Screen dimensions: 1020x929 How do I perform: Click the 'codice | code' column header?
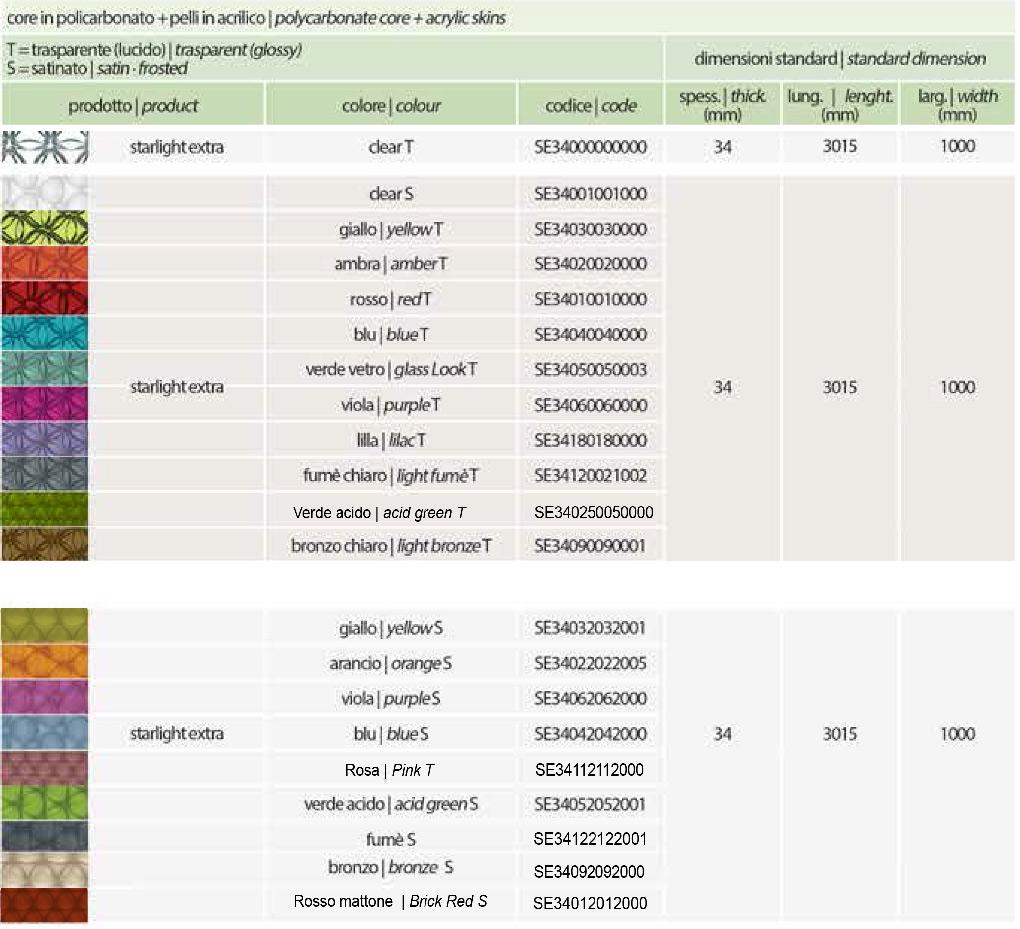coord(591,105)
